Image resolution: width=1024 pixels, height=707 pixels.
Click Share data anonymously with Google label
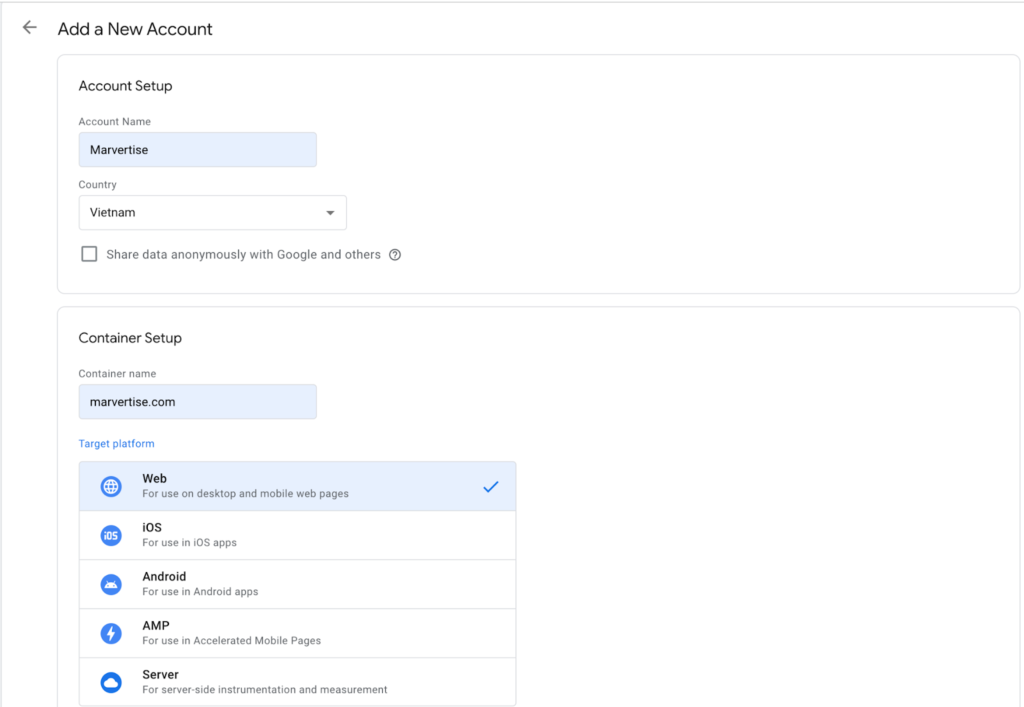pyautogui.click(x=244, y=255)
